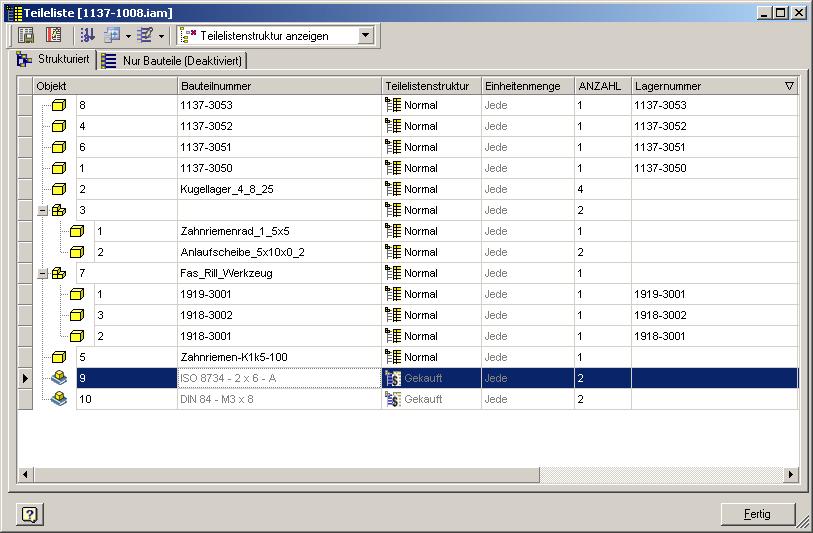Select Lagernummer cell 1137-3052
813x533 pixels.
point(714,126)
